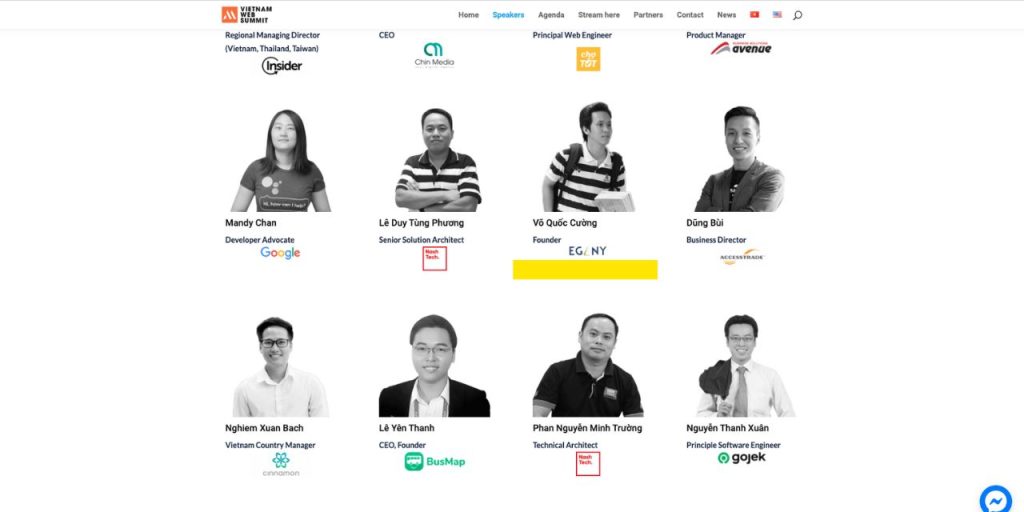The width and height of the screenshot is (1024, 512).
Task: Click the gojek logo under Nguyễn Thanh Xuân
Action: pos(741,458)
